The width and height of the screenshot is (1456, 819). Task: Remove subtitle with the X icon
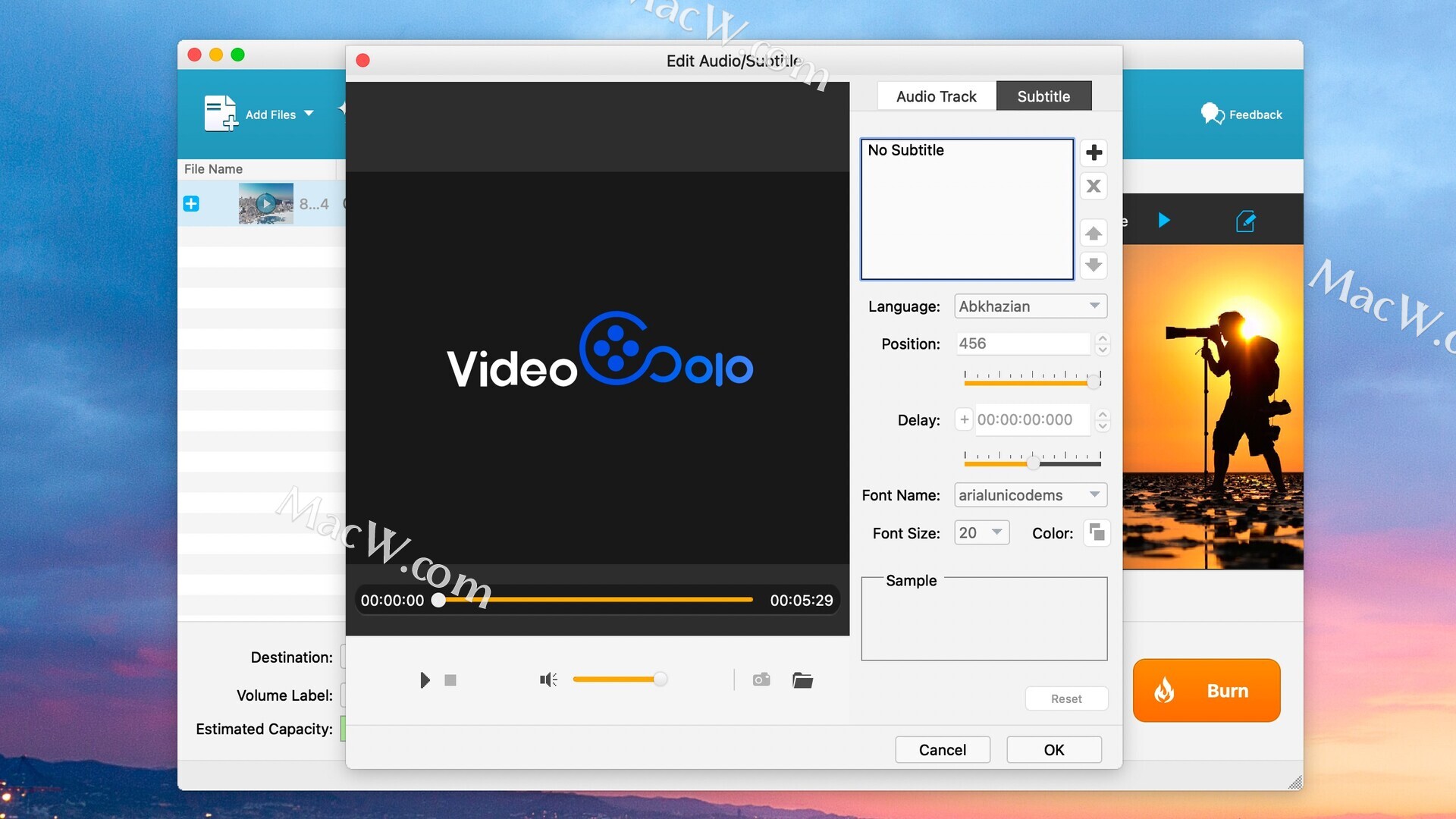point(1094,187)
